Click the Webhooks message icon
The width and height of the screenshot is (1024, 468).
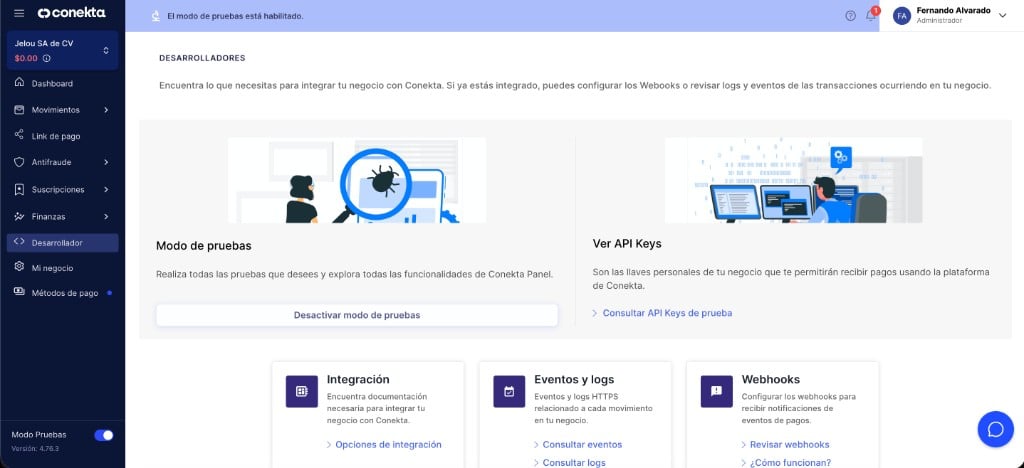[716, 391]
